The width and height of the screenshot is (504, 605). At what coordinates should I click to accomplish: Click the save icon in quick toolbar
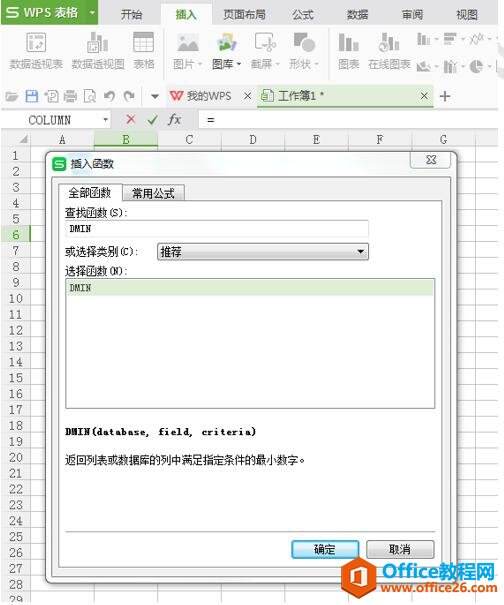[x=32, y=96]
